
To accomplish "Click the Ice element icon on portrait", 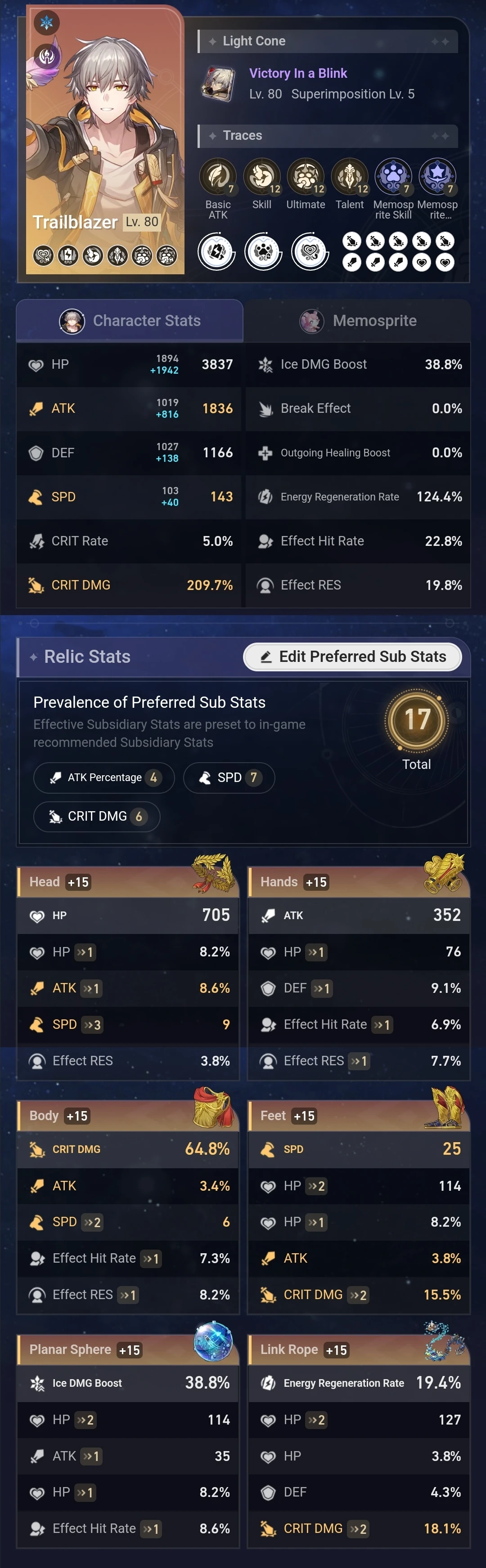I will [47, 23].
